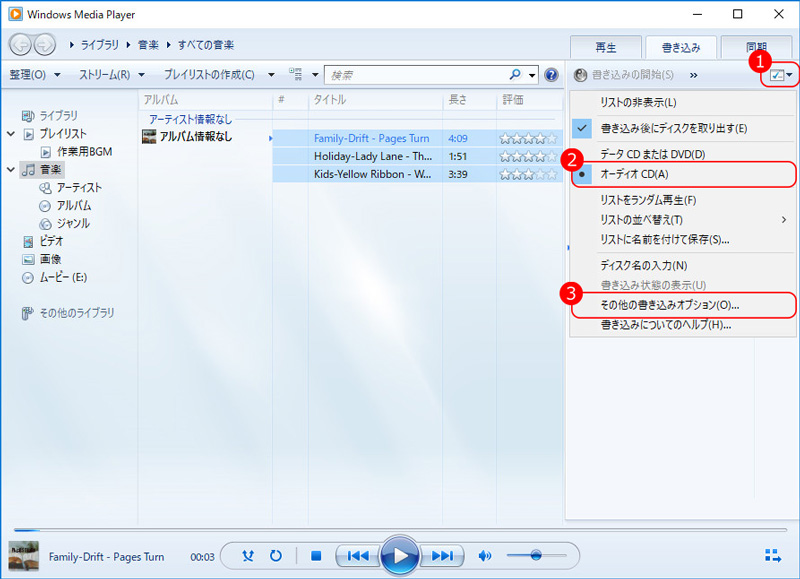800x579 pixels.
Task: Toggle shuffle playback
Action: click(x=248, y=556)
